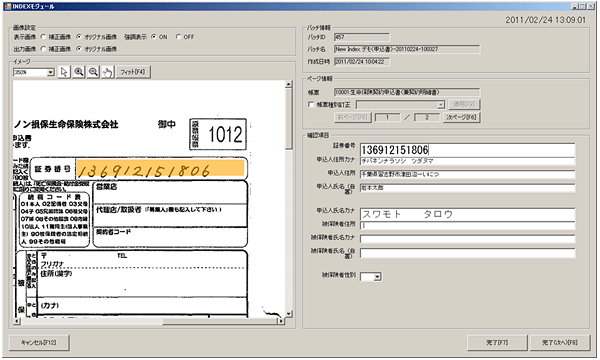This screenshot has width=600, height=360.
Task: Click the INDEX viewer title bar icon
Action: [7, 7]
